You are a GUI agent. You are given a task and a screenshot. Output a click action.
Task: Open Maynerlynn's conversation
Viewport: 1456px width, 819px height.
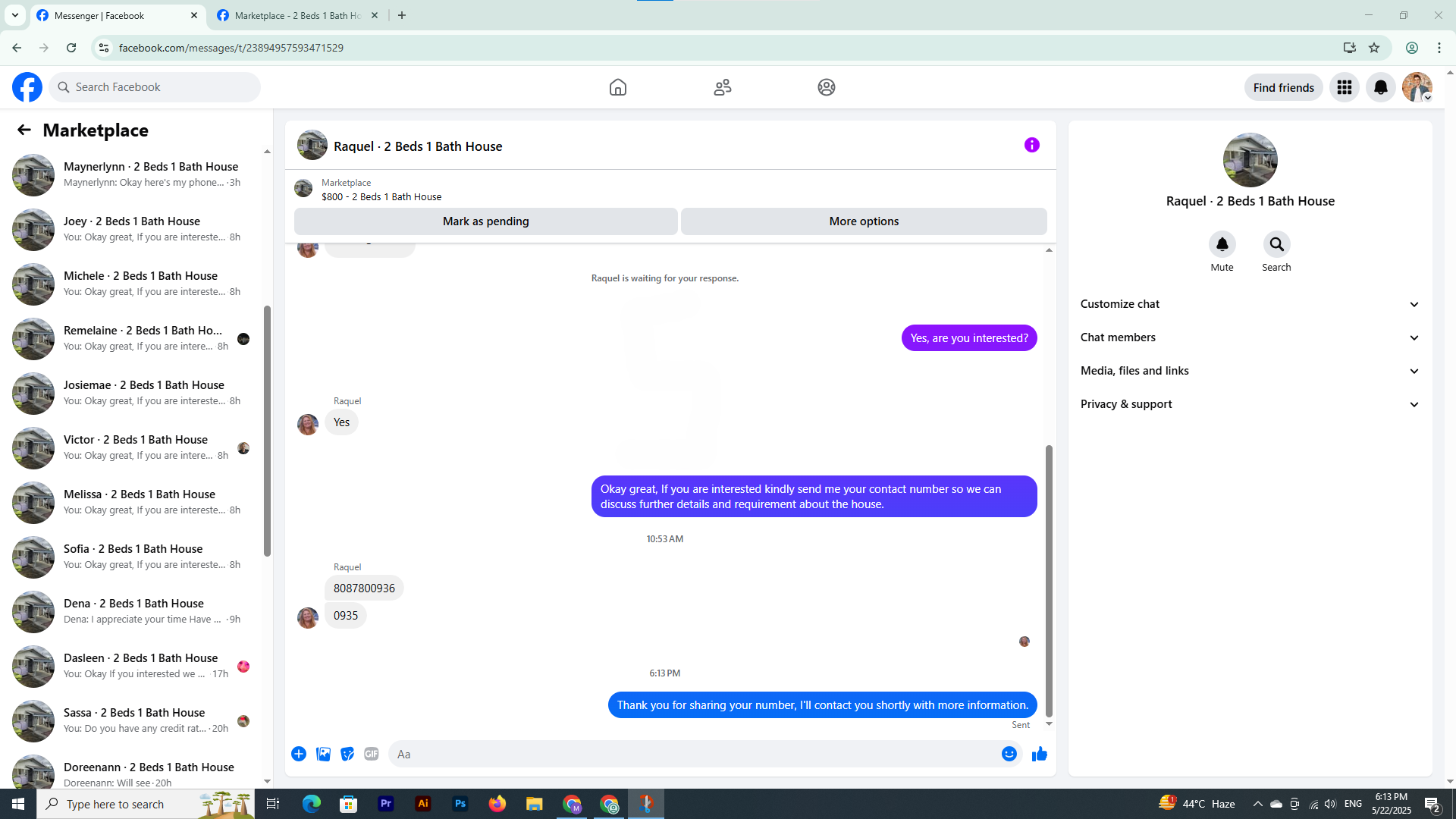[135, 174]
